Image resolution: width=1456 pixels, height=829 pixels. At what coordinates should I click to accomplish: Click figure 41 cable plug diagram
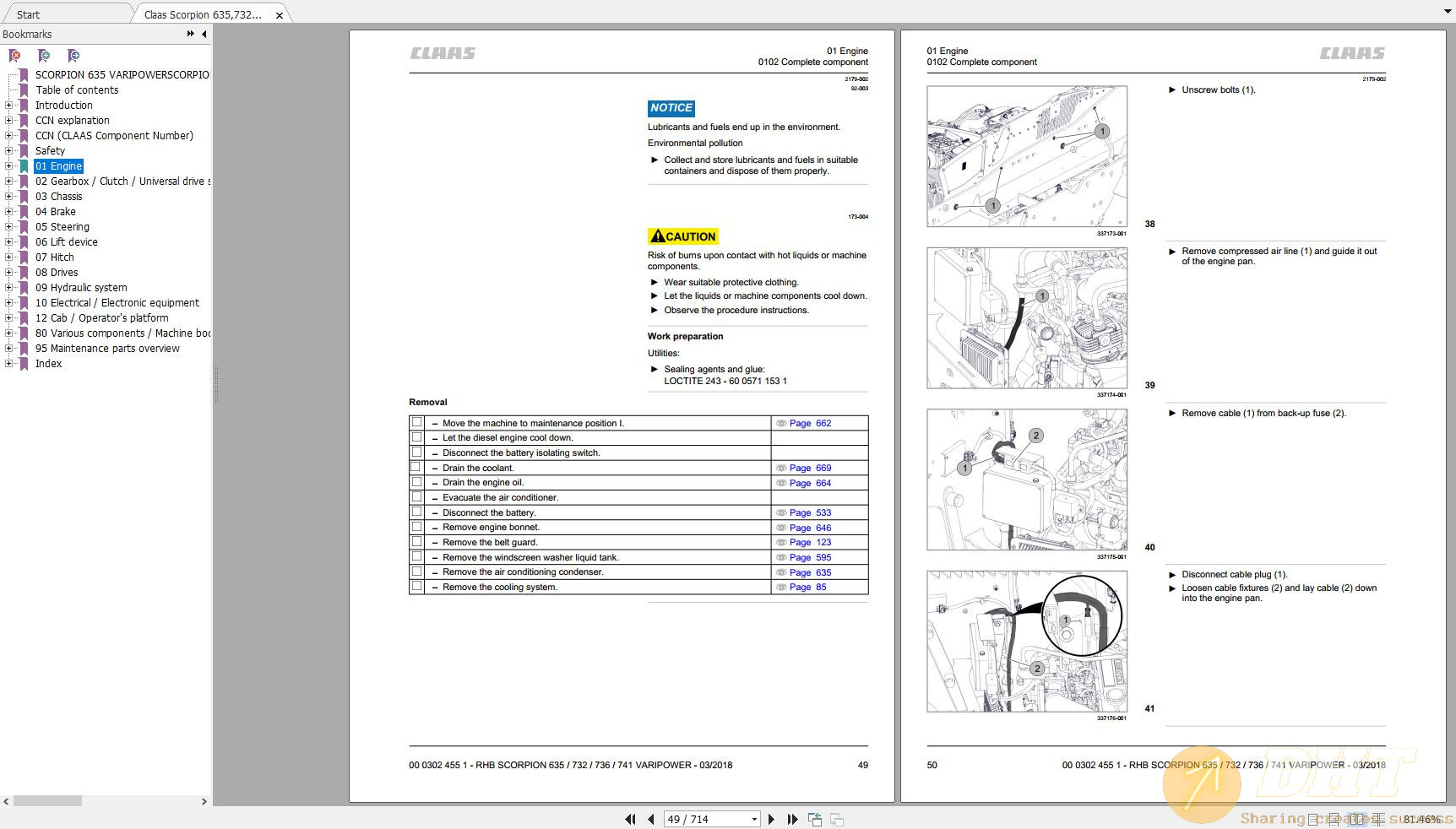click(x=1027, y=642)
